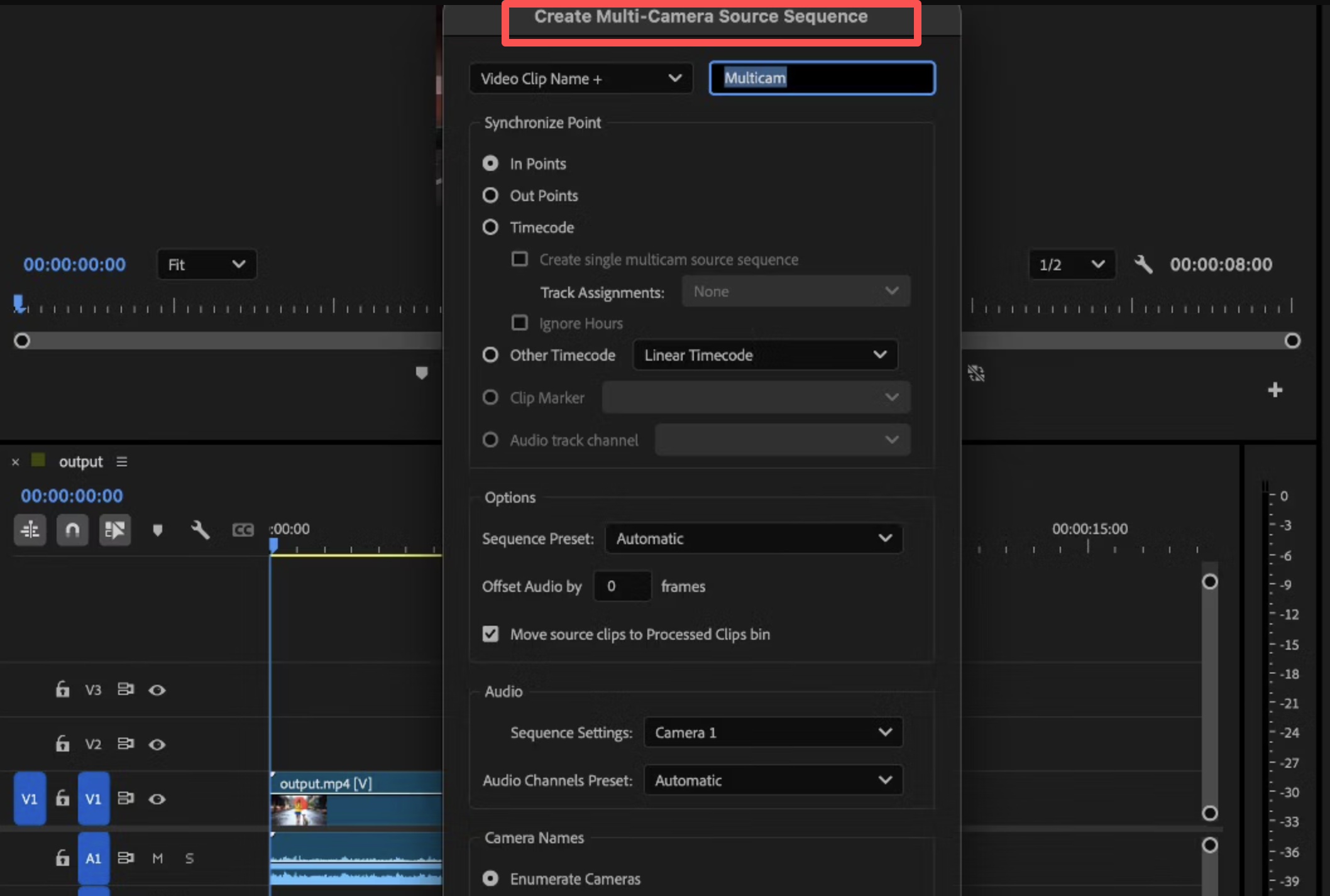
Task: Select Out Points sync option
Action: coord(490,195)
